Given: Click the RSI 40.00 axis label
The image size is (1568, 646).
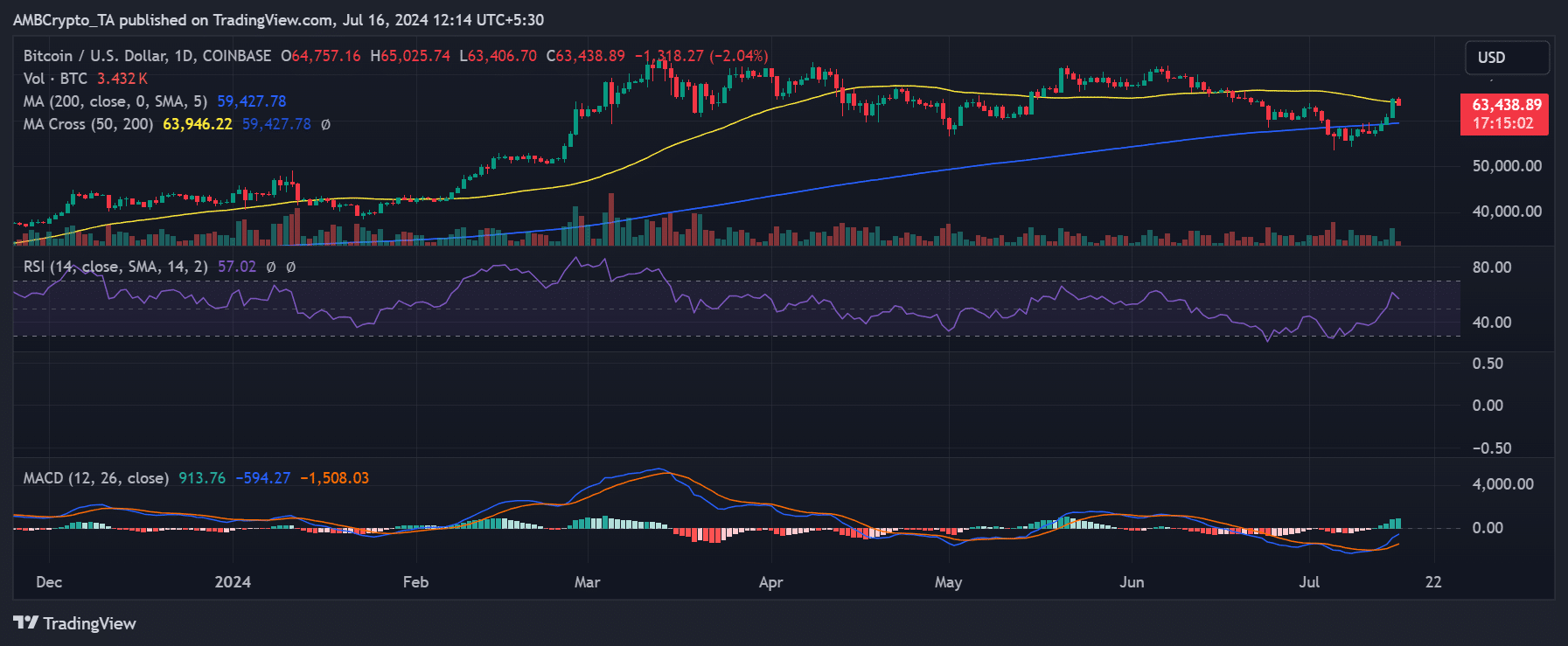Looking at the screenshot, I should [x=1492, y=323].
